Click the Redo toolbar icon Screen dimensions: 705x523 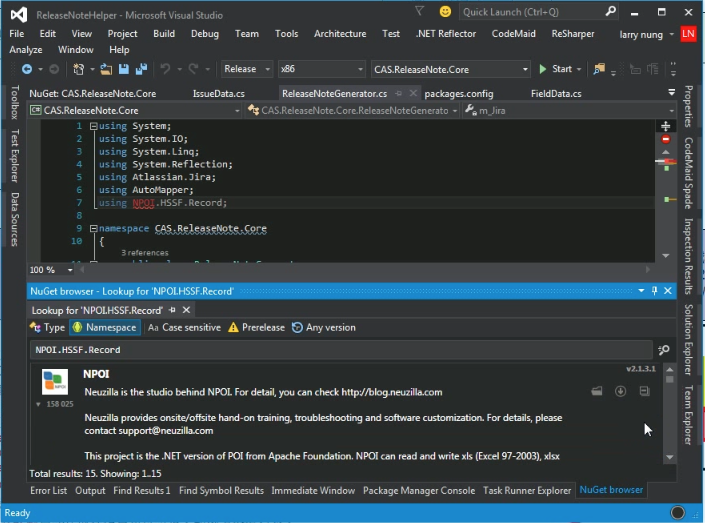pyautogui.click(x=193, y=69)
